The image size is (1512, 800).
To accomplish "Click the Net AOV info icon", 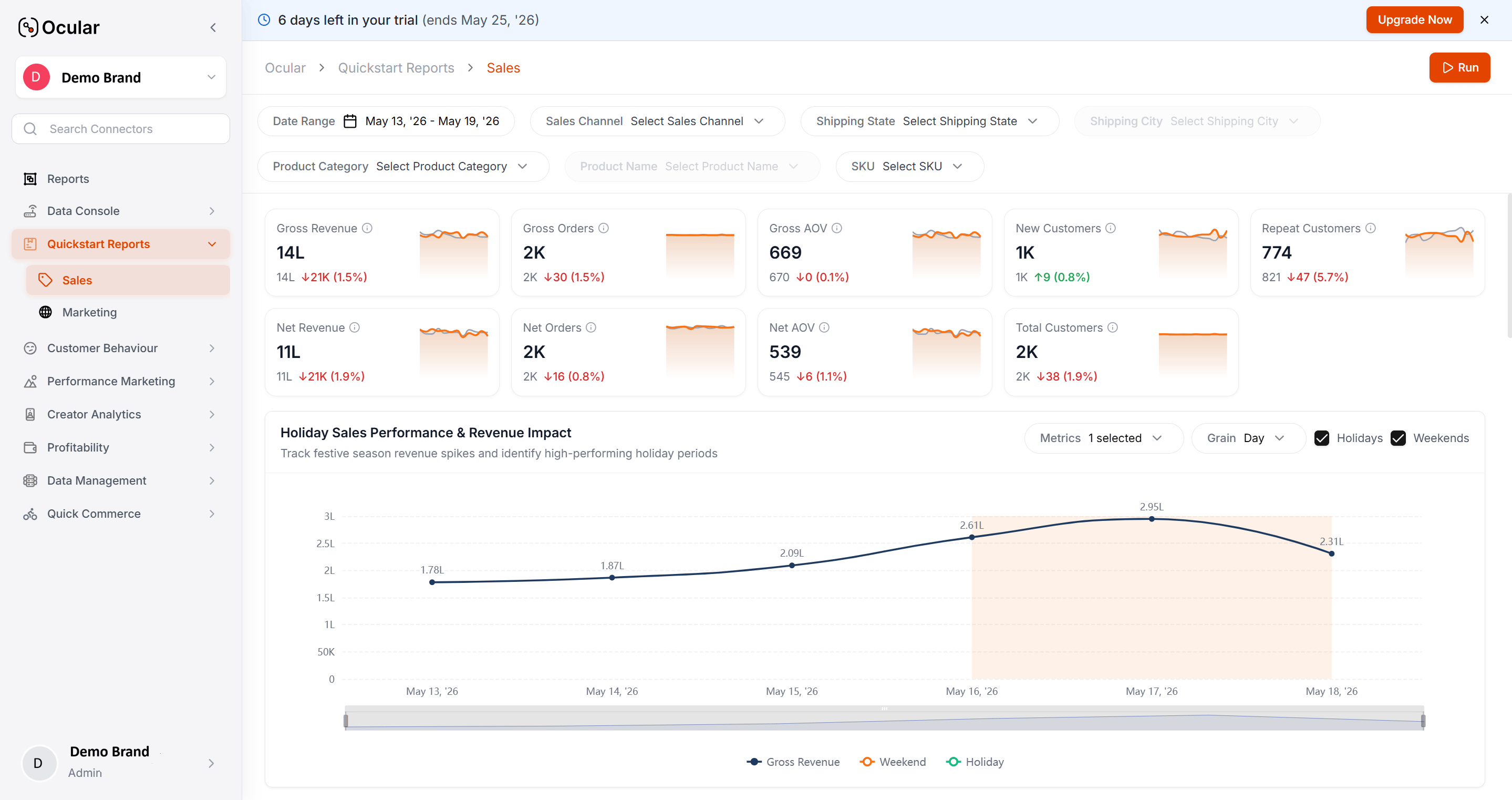I will [824, 327].
